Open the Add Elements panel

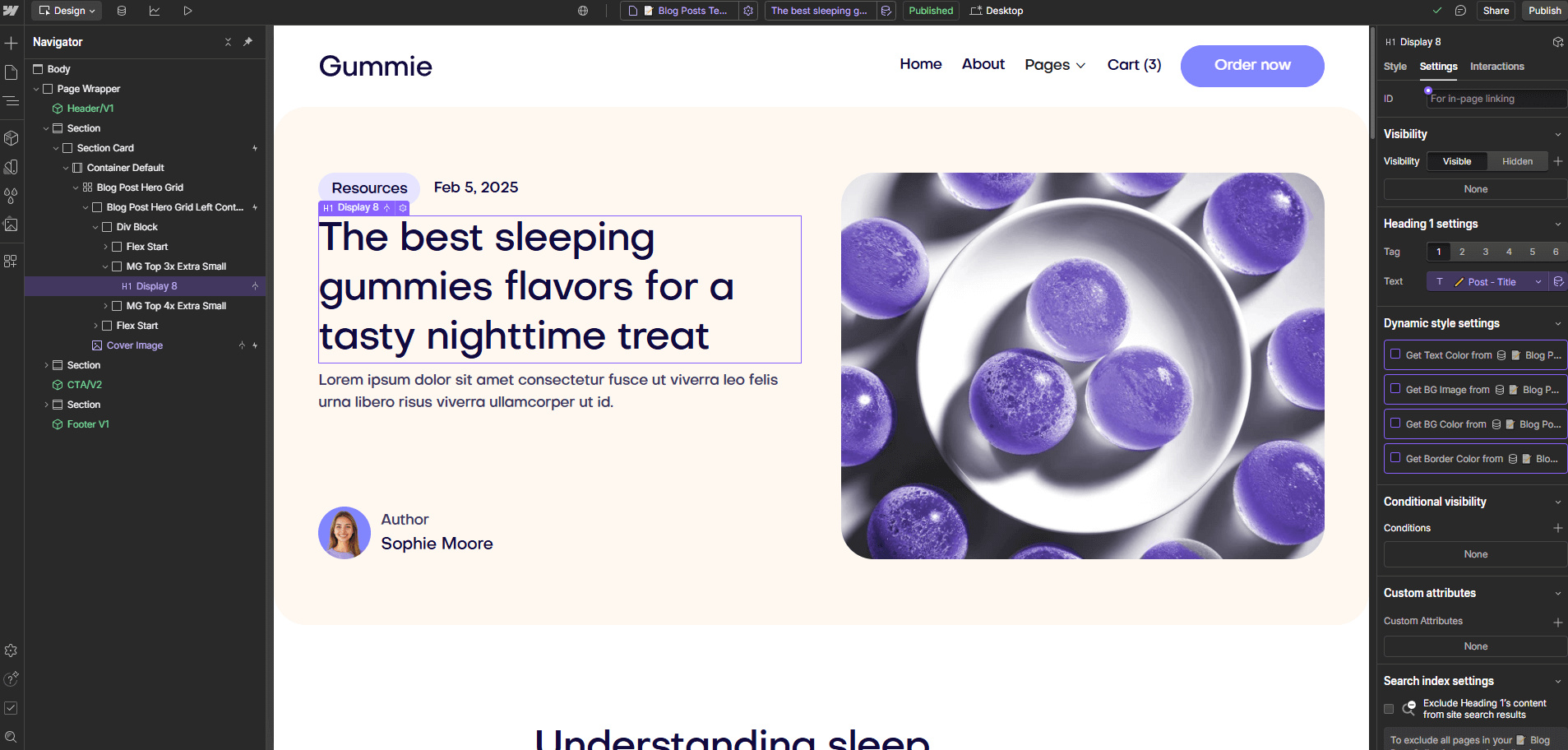[12, 41]
